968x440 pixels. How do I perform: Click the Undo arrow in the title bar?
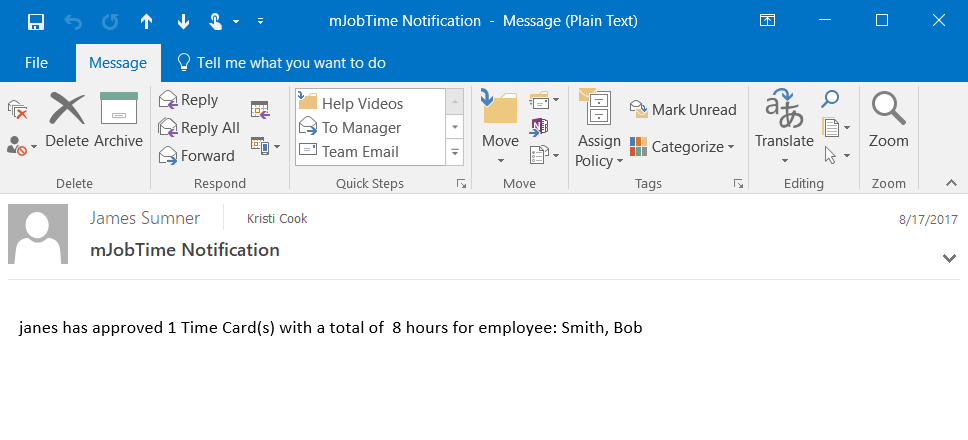click(73, 22)
